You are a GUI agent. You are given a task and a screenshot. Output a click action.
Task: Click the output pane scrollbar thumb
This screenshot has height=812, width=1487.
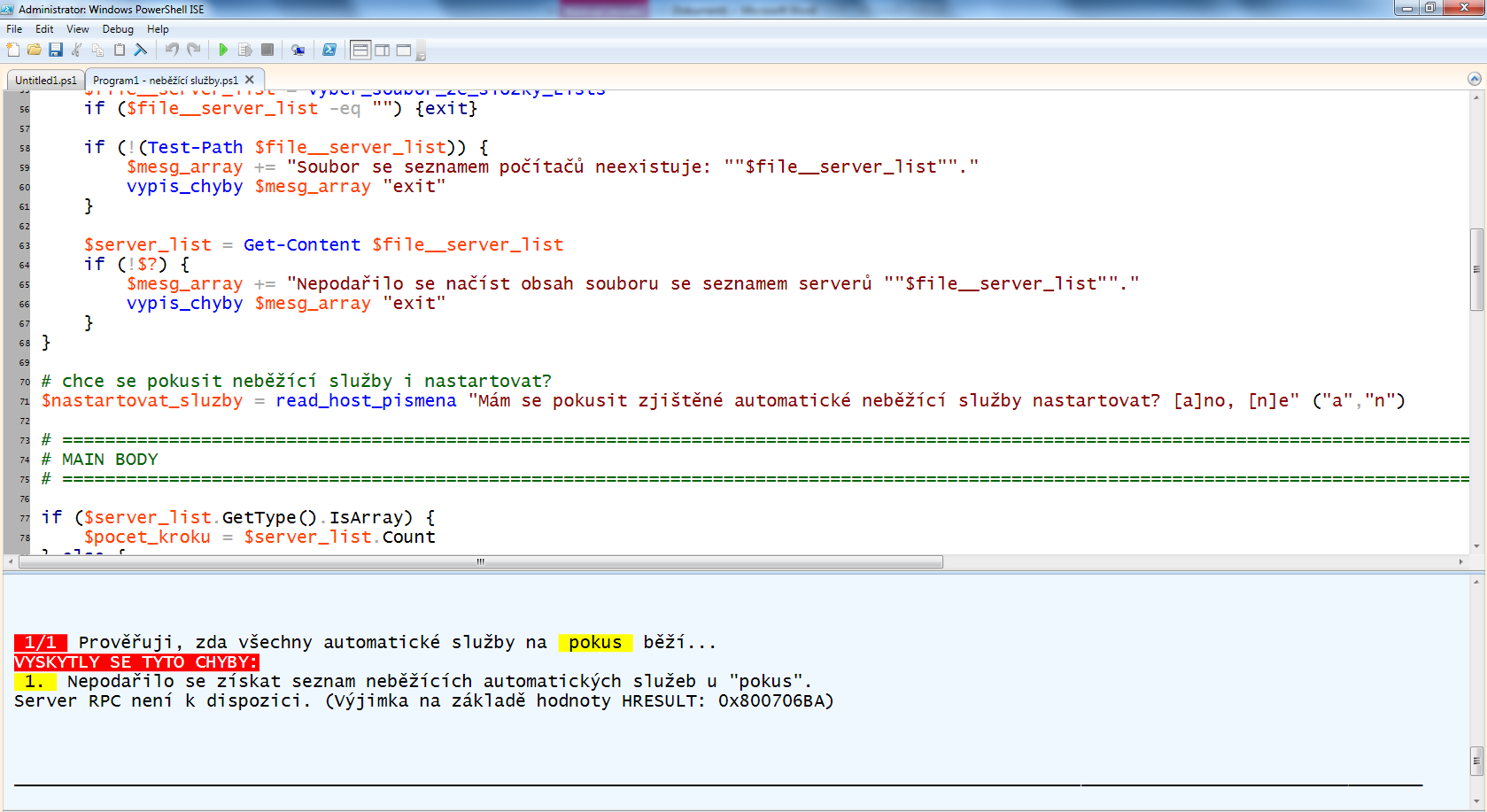click(x=1476, y=761)
